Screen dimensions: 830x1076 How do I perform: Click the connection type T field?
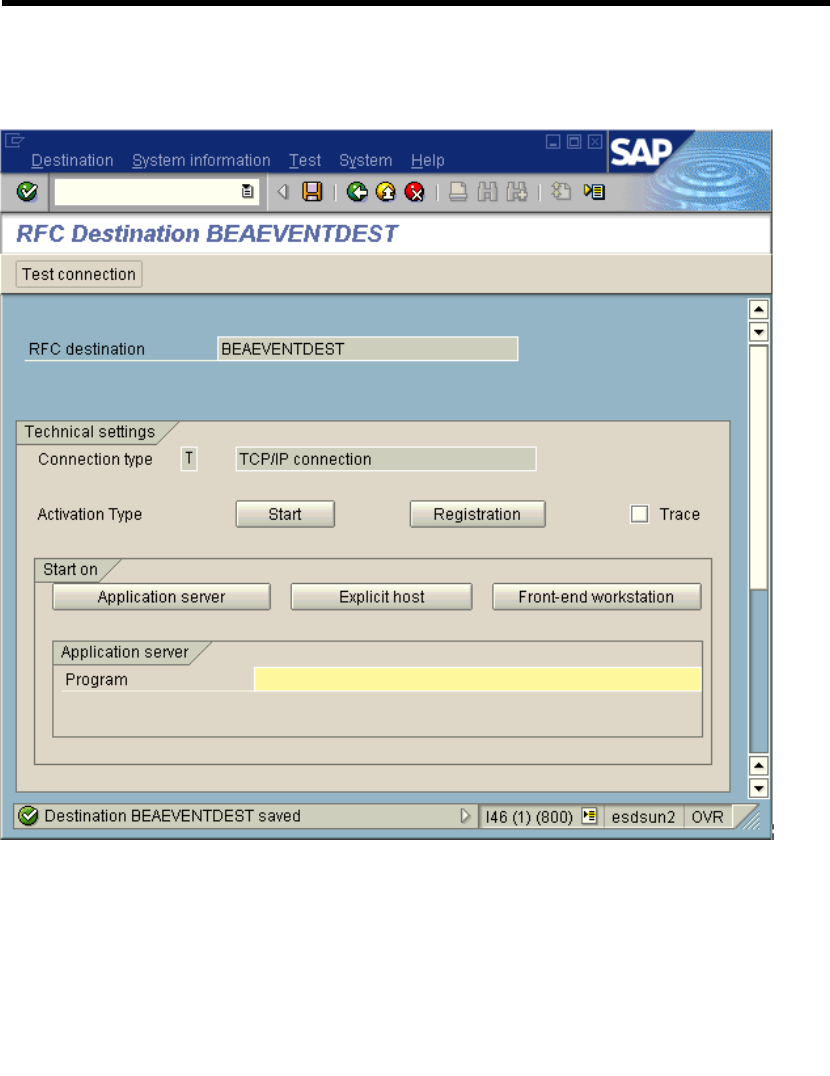[189, 458]
